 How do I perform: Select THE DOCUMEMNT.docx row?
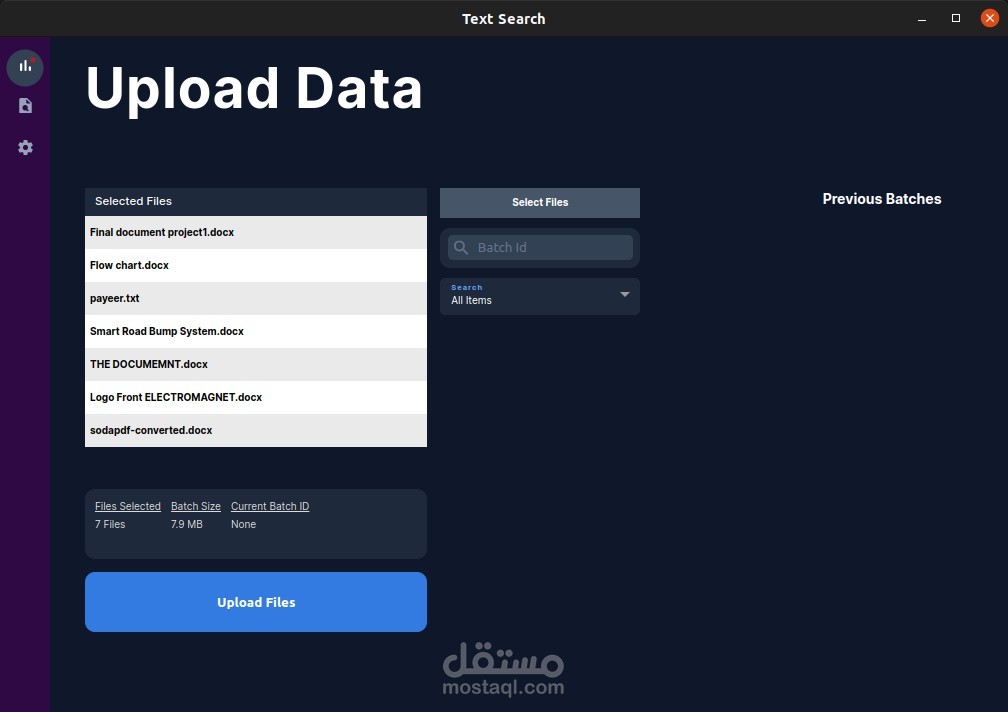[256, 364]
